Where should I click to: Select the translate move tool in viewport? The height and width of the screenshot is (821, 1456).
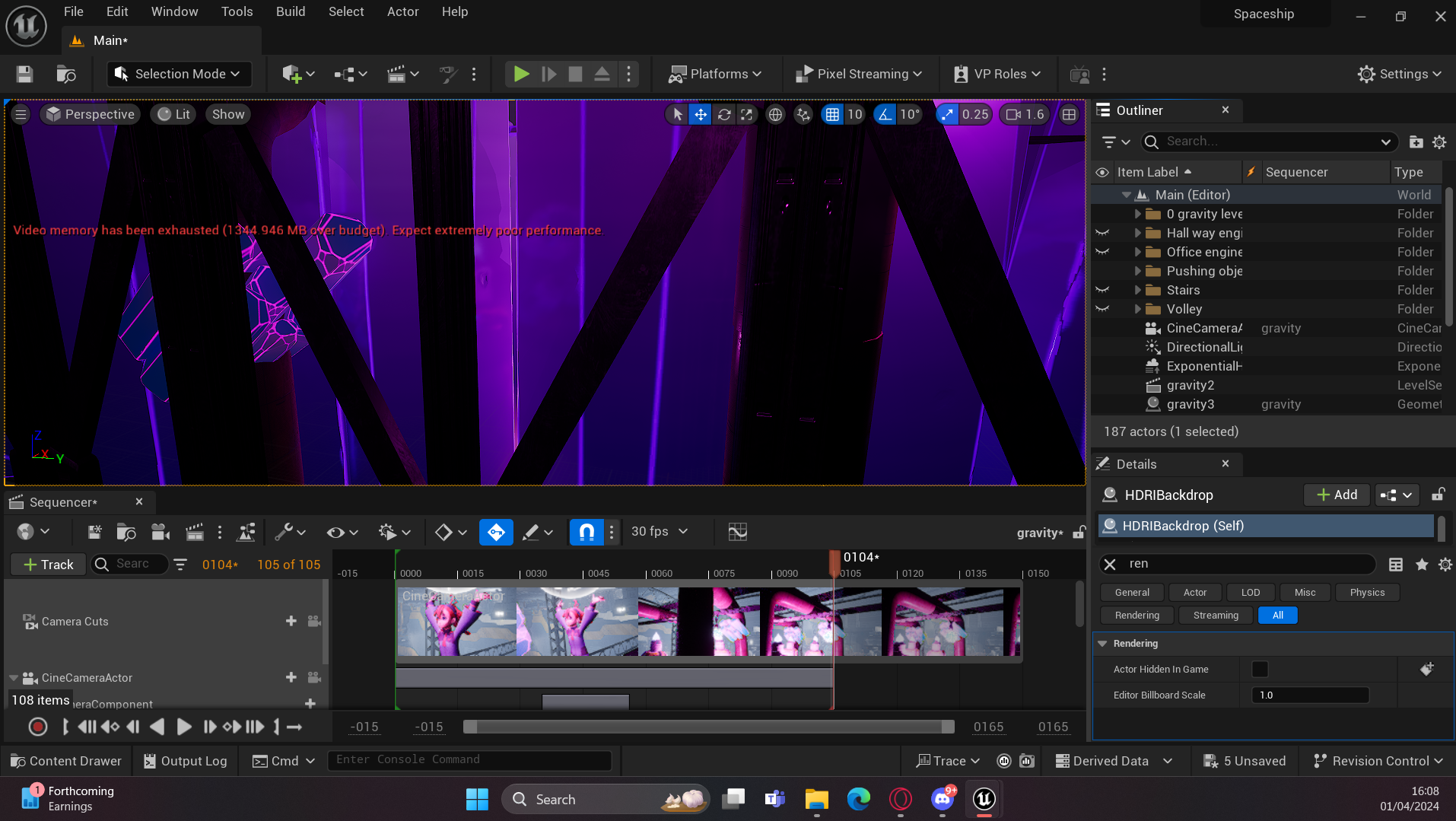click(700, 114)
